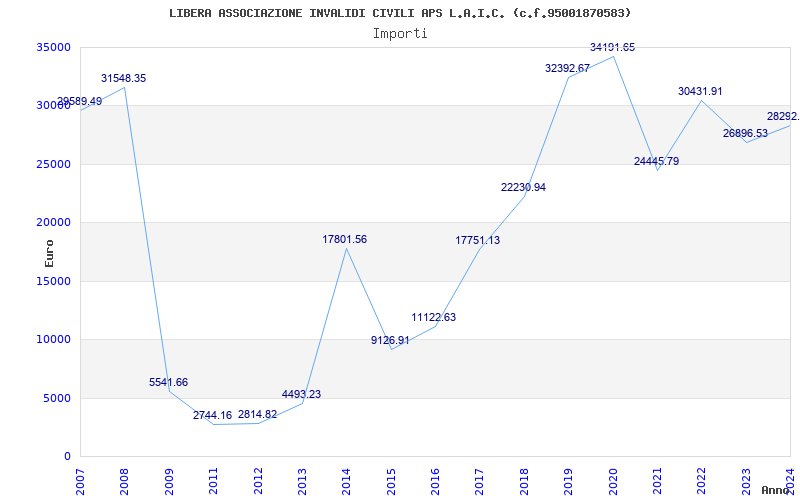Click x-axis year 2018
800x500 pixels.
pyautogui.click(x=524, y=482)
